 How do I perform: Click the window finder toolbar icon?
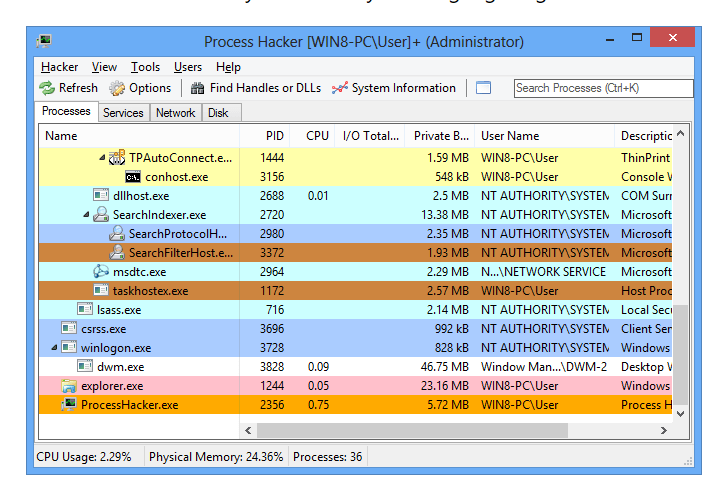pyautogui.click(x=483, y=88)
